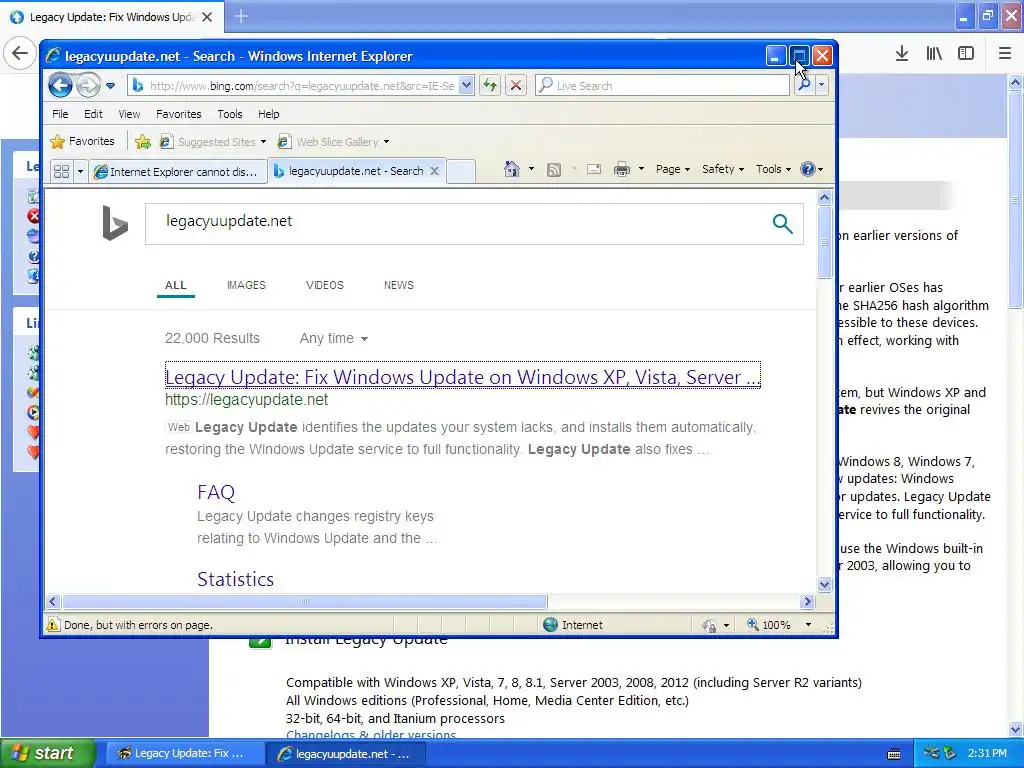Image resolution: width=1024 pixels, height=768 pixels.
Task: Click the background browser hamburger menu icon
Action: [x=1004, y=53]
